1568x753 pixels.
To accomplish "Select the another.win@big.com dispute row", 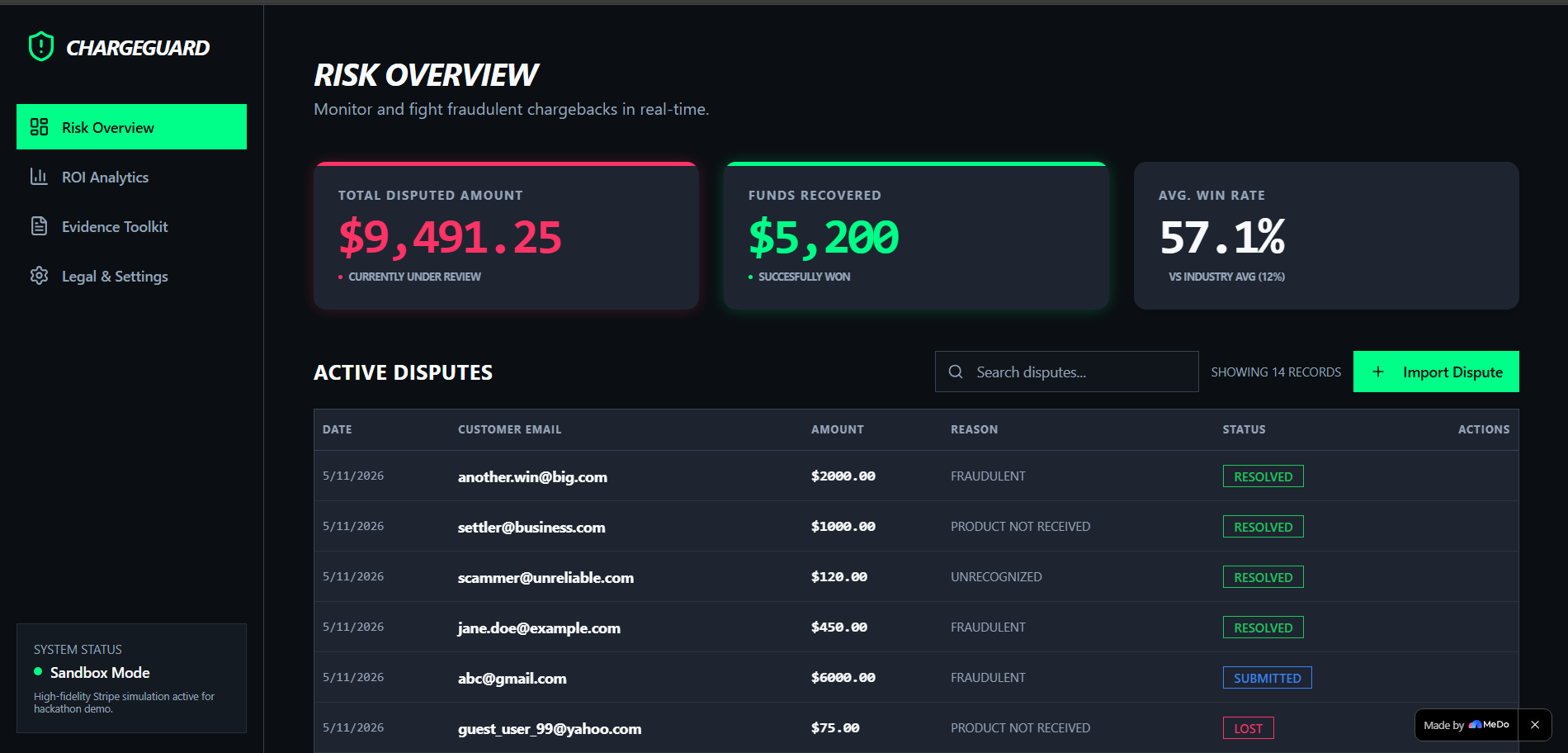I will (x=916, y=476).
